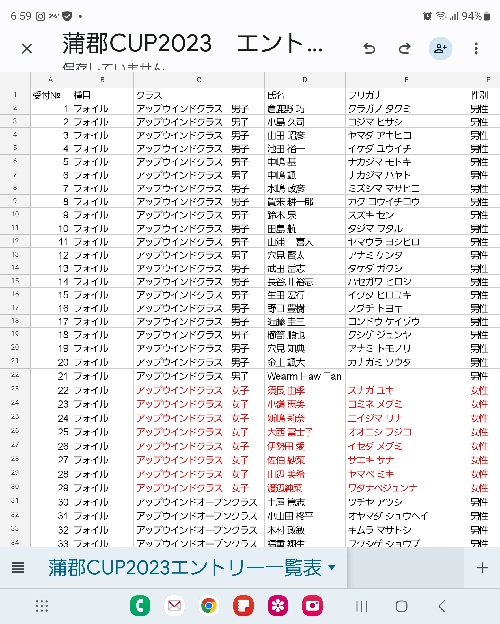This screenshot has width=500, height=624.
Task: Select the フリガナ header cell
Action: 406,95
